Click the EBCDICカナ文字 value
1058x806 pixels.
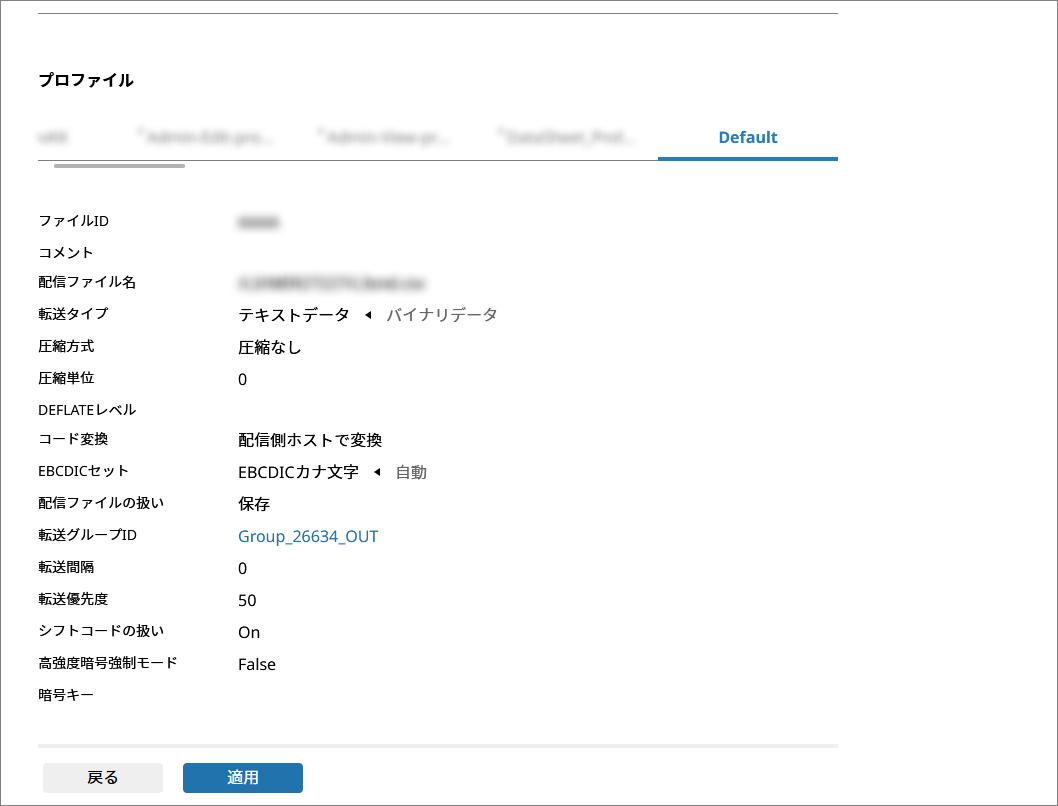coord(298,472)
